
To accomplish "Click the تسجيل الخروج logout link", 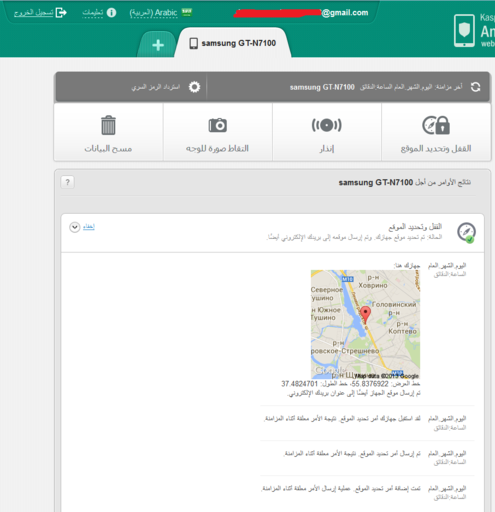I will (34, 13).
